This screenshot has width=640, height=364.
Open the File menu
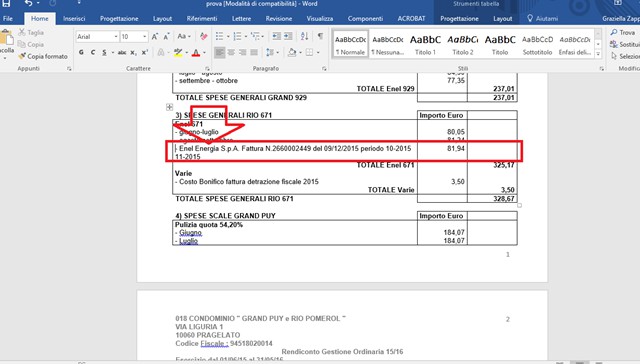pos(8,18)
